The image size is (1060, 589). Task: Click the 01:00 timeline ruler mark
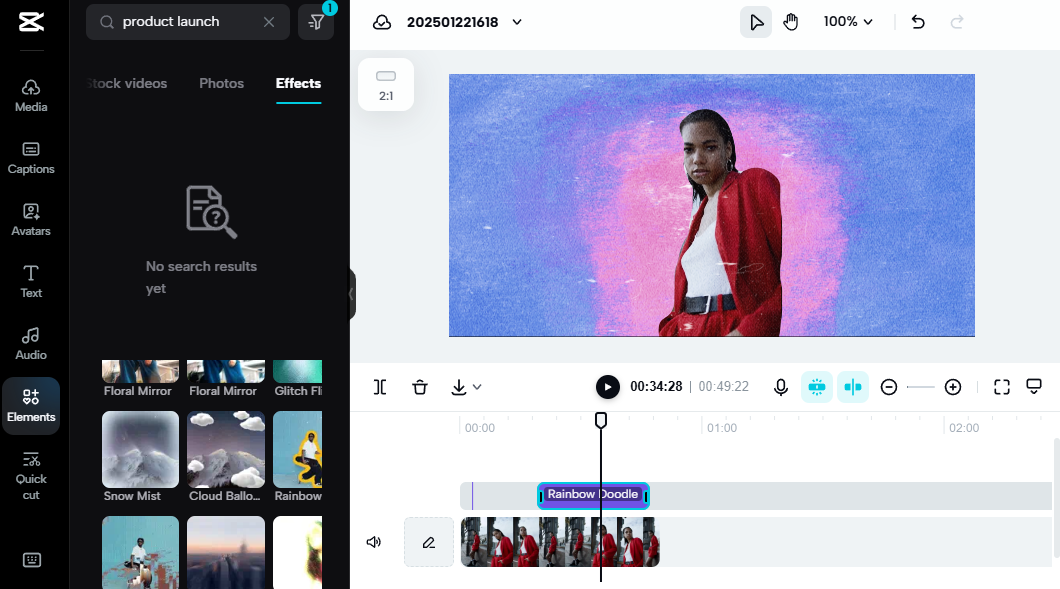pos(721,428)
